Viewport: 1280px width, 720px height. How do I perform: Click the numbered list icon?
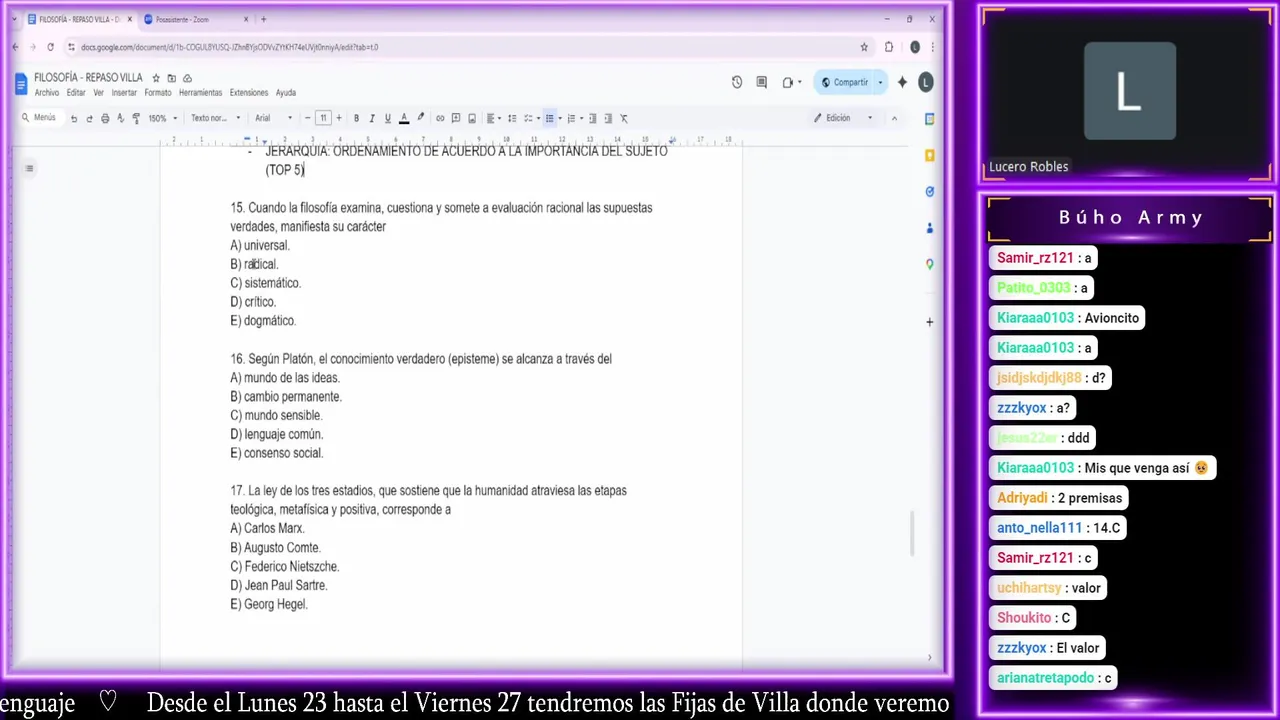pos(571,118)
